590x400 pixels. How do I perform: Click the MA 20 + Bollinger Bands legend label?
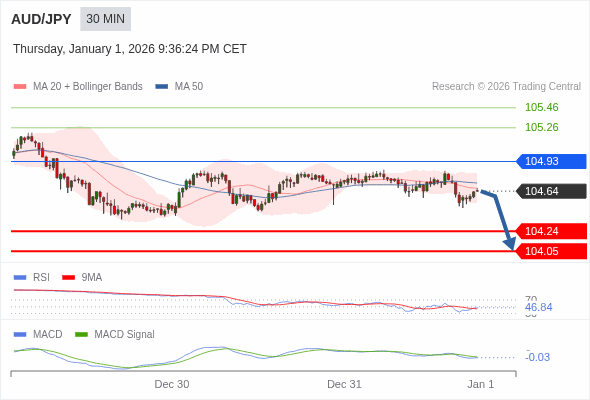click(88, 87)
